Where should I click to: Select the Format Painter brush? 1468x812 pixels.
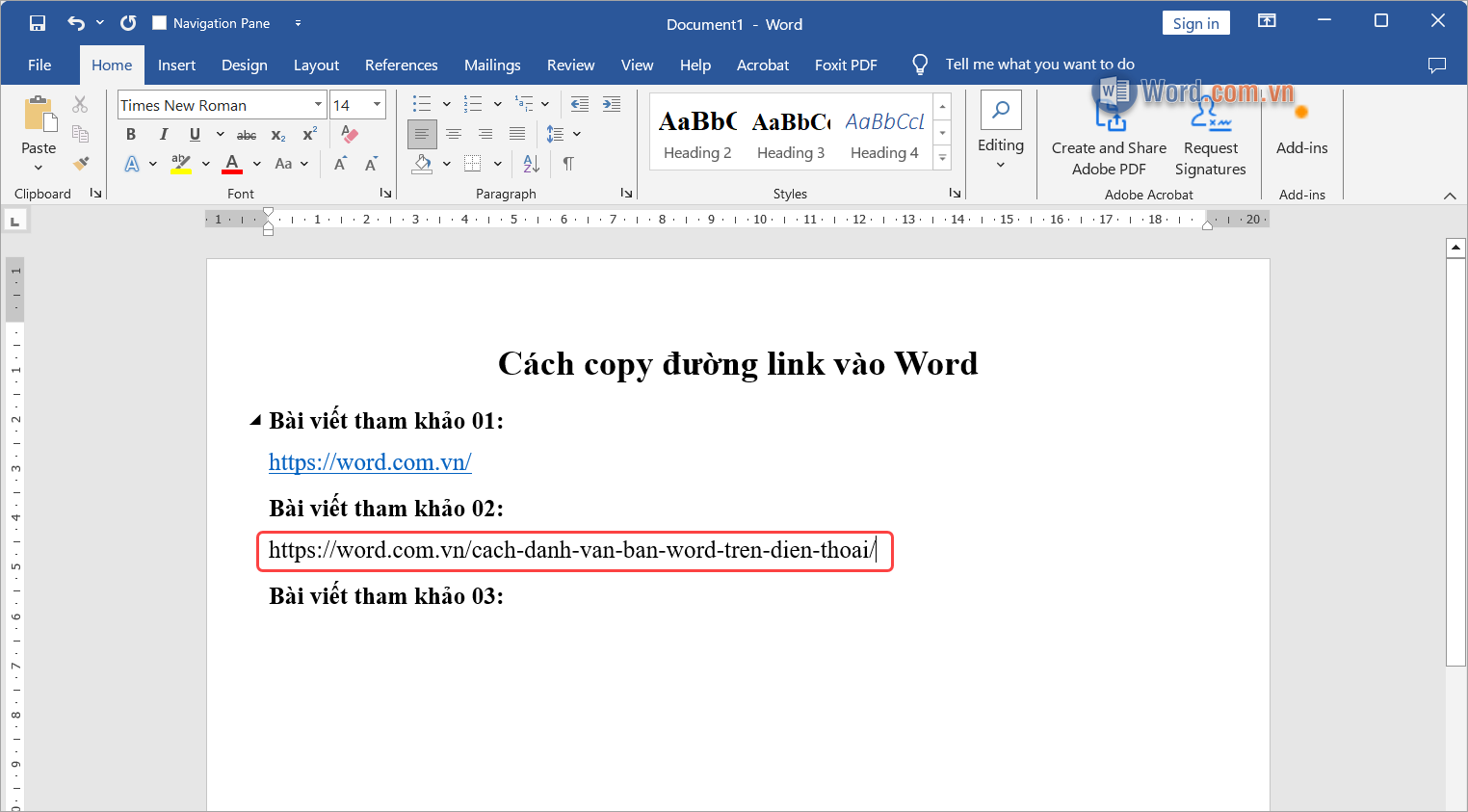click(80, 164)
